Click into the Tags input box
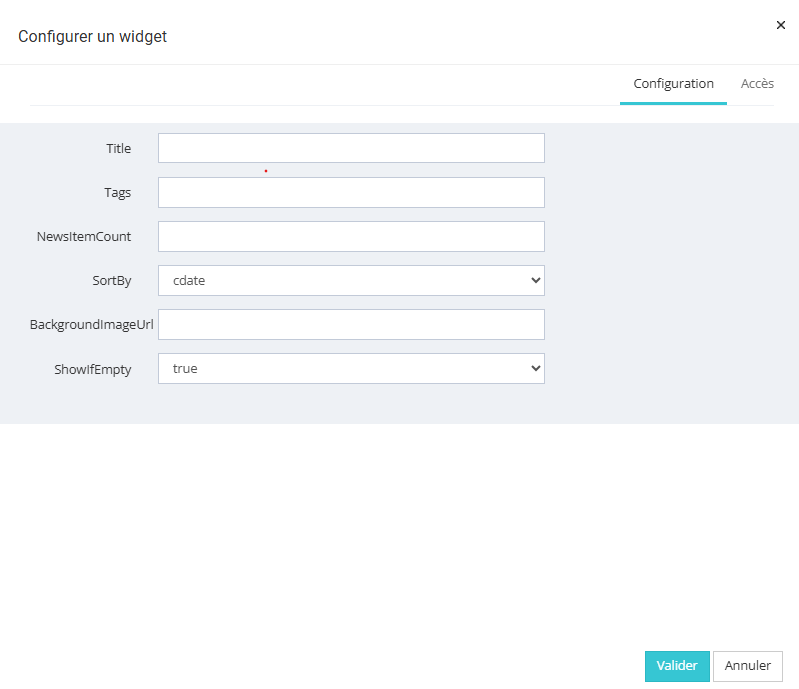 point(351,192)
